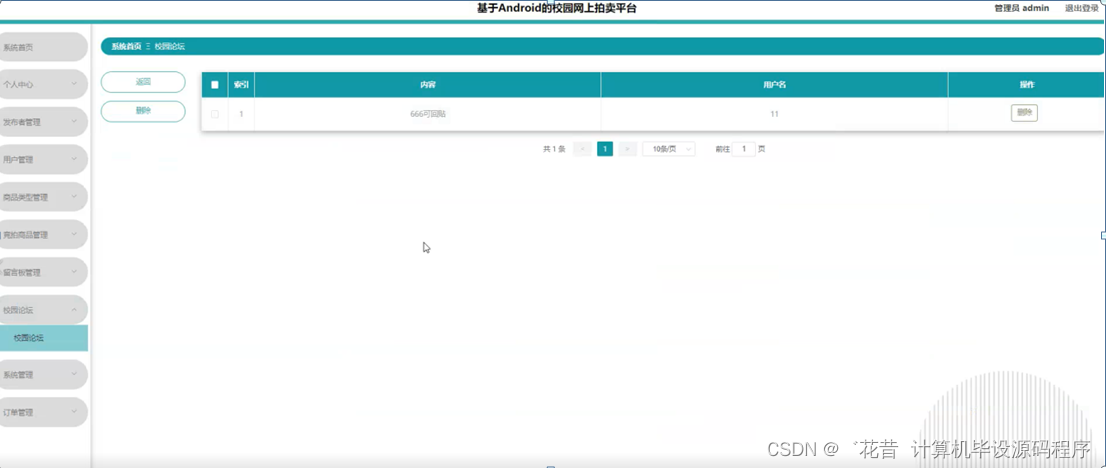Expand the 个人中心 sidebar menu

42,84
